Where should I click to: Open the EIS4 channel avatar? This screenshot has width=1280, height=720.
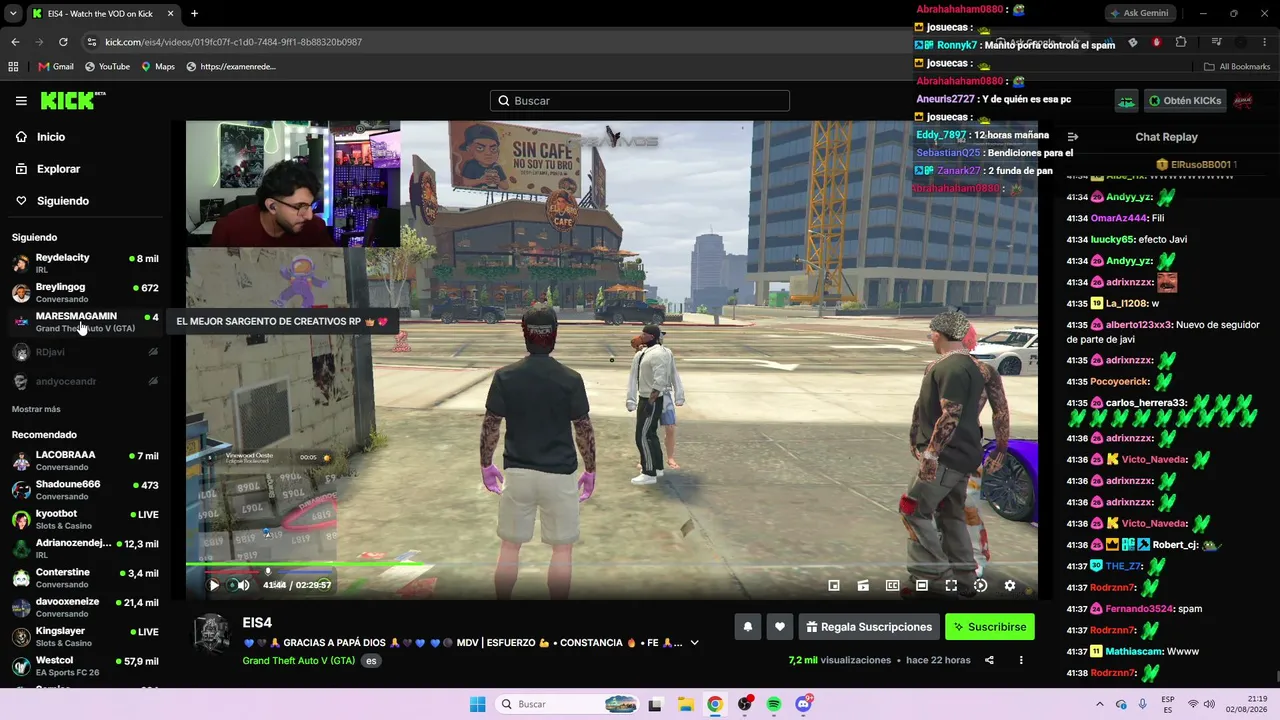coord(212,634)
